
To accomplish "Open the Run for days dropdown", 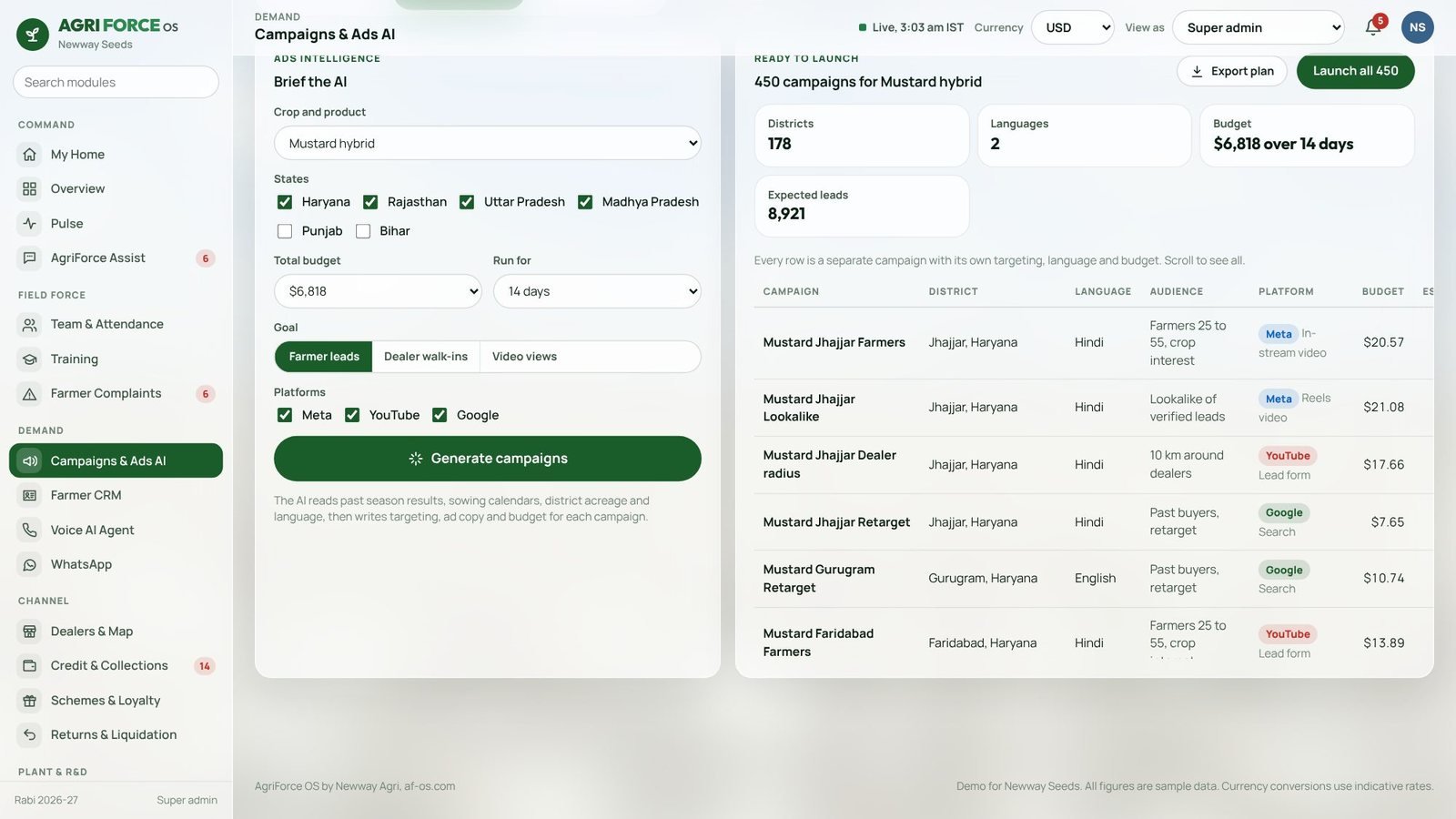I will coord(597,291).
